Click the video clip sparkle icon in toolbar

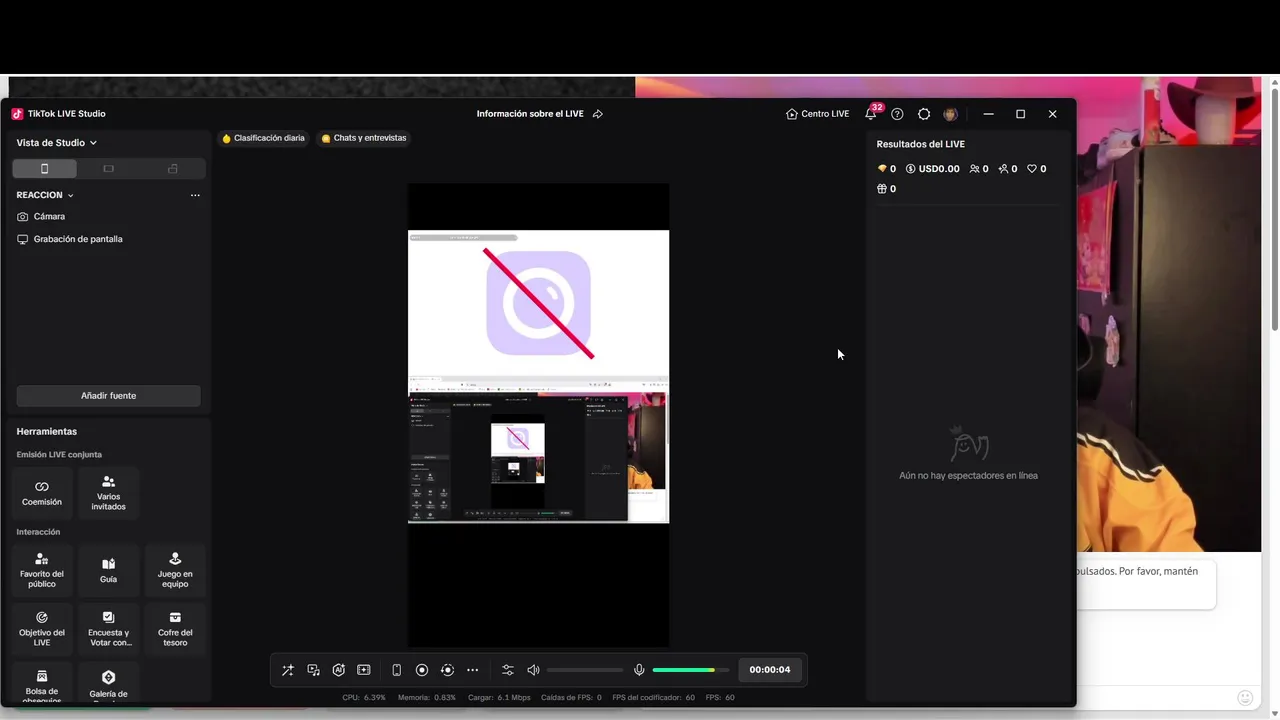click(x=363, y=670)
